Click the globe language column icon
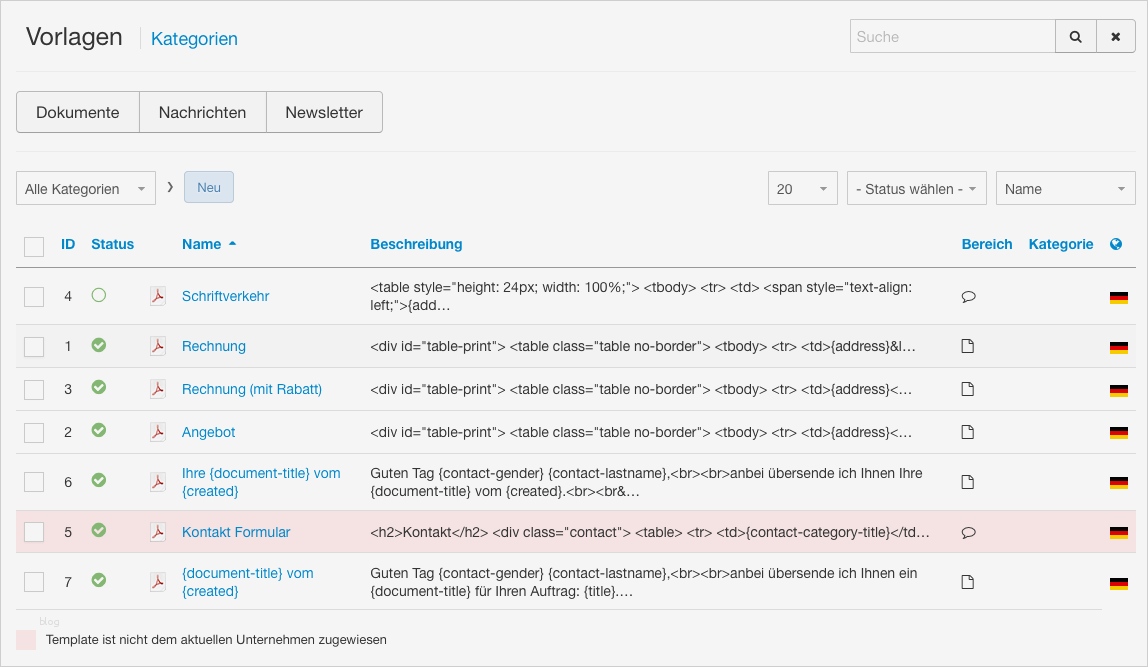The width and height of the screenshot is (1148, 667). tap(1116, 244)
